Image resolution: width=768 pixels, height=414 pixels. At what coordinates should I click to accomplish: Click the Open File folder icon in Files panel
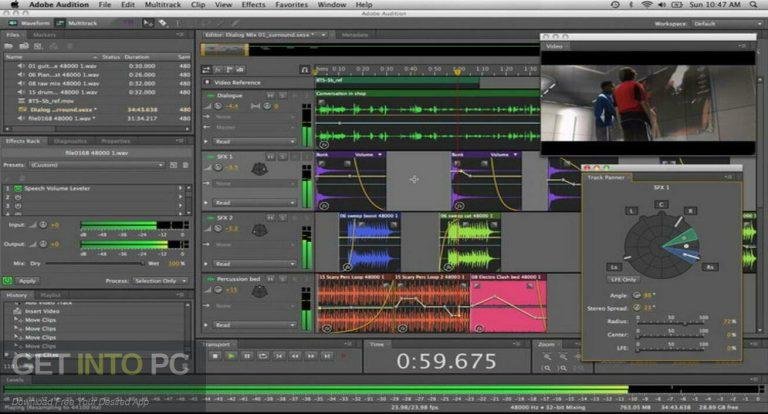coord(9,46)
